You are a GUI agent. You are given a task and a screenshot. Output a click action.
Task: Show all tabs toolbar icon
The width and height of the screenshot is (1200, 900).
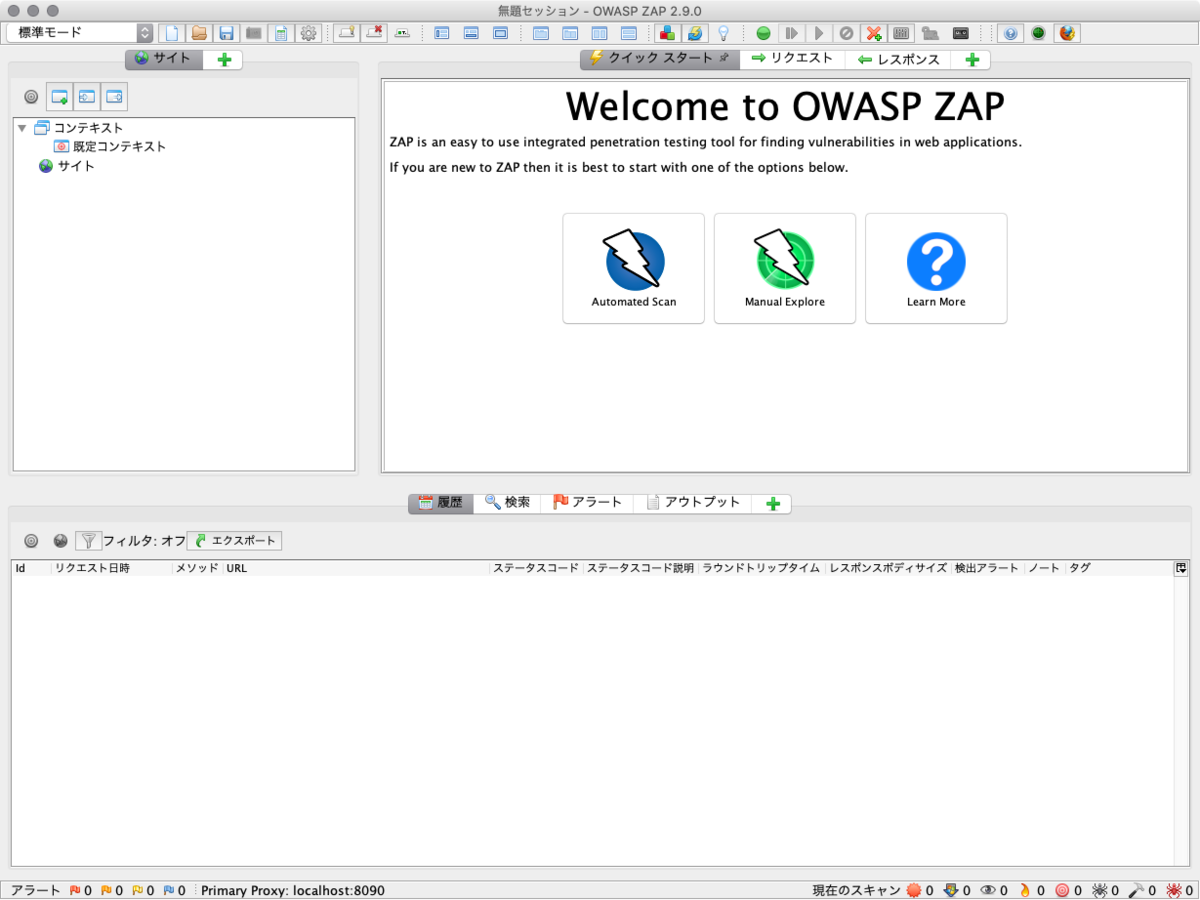pyautogui.click(x=346, y=33)
